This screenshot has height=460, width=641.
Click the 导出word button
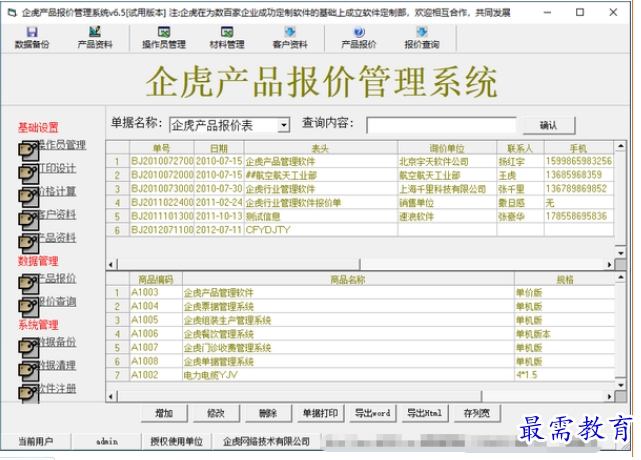pos(372,413)
